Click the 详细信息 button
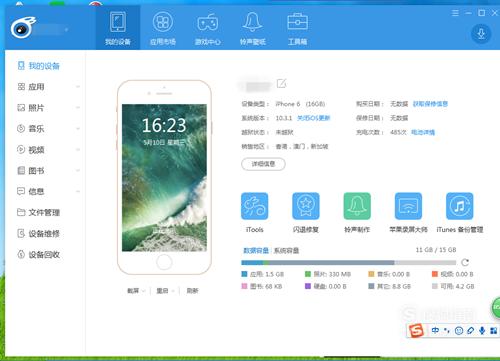 click(x=263, y=164)
